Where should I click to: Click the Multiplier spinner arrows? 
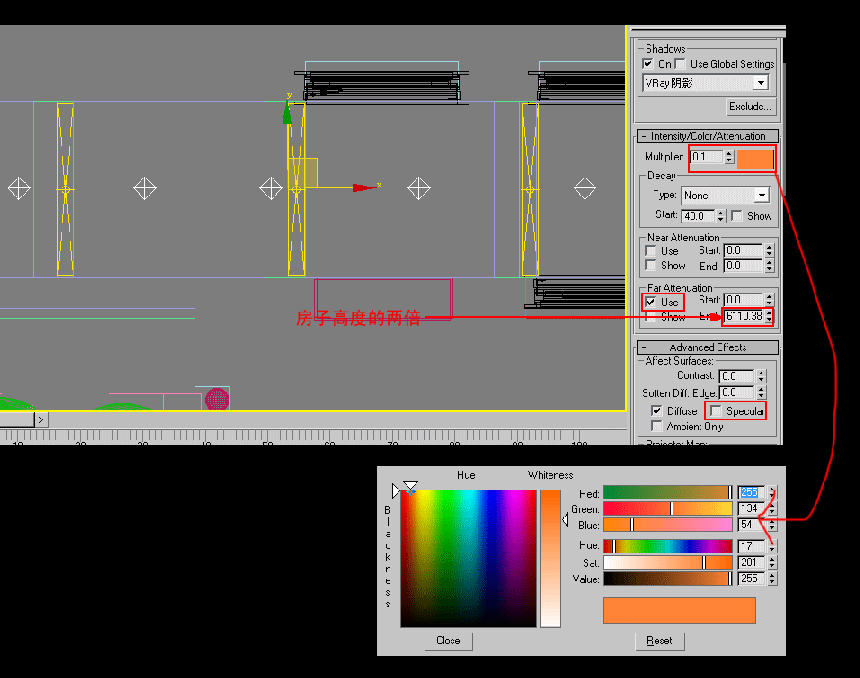tap(729, 156)
